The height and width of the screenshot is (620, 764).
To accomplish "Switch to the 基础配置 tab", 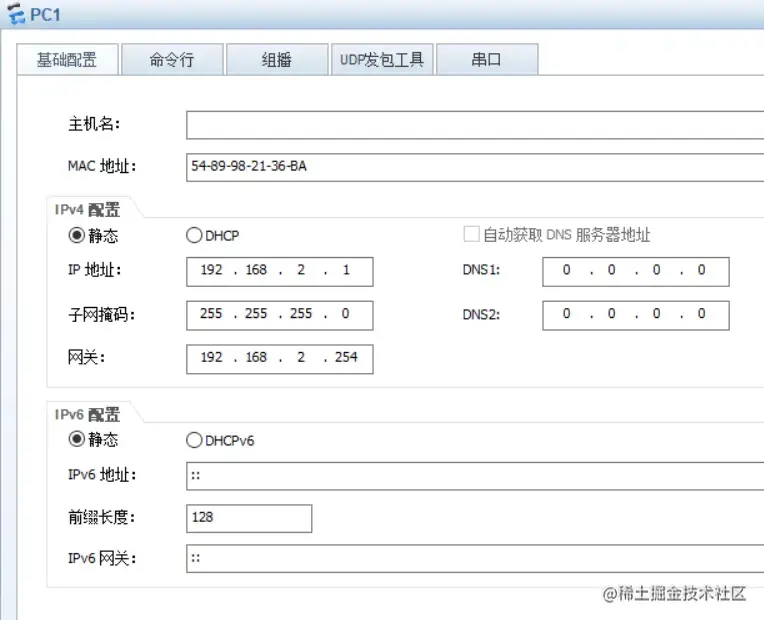I will pyautogui.click(x=67, y=59).
